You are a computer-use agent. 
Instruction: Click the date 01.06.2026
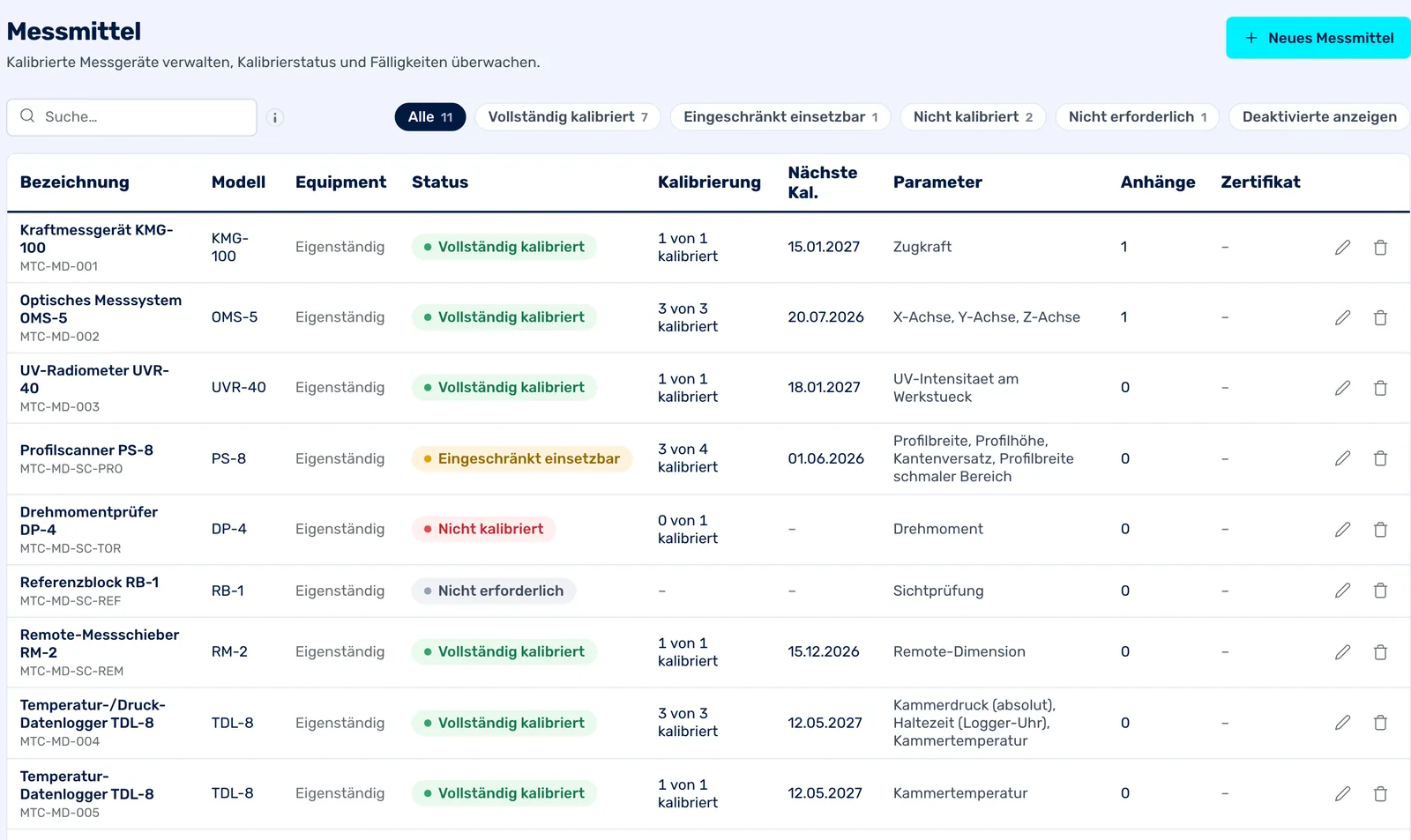click(826, 458)
